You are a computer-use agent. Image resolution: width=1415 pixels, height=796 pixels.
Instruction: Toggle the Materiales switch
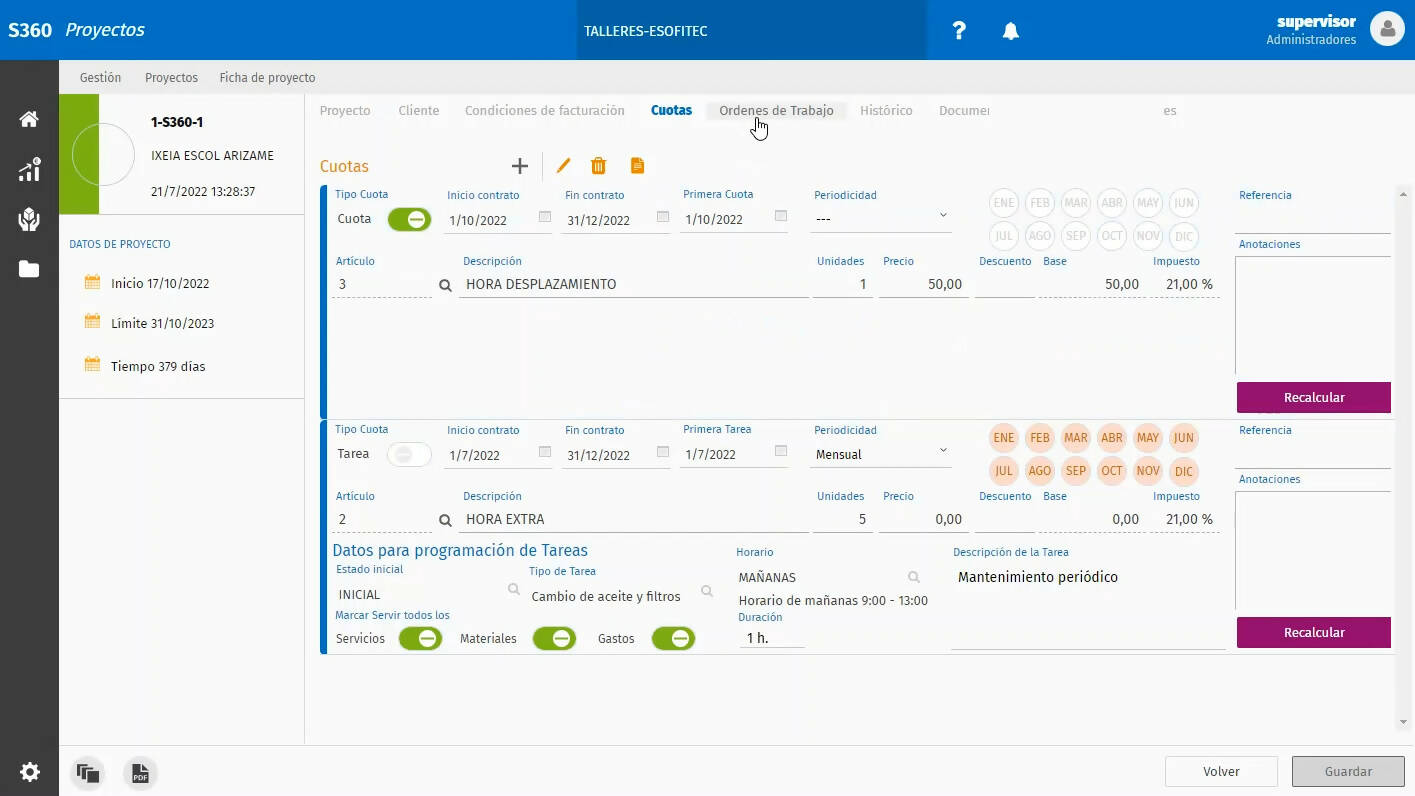point(554,639)
